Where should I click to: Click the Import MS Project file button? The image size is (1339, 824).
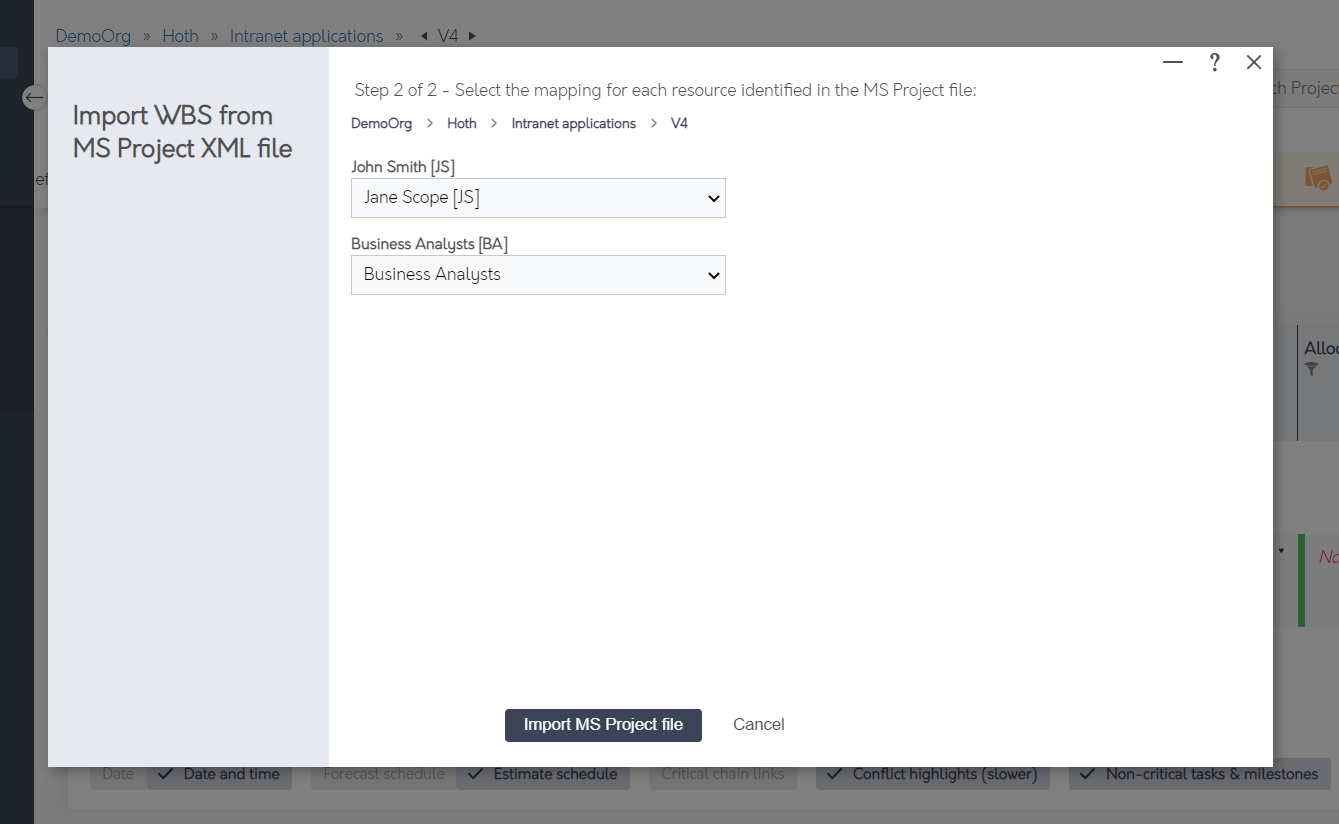pyautogui.click(x=603, y=724)
